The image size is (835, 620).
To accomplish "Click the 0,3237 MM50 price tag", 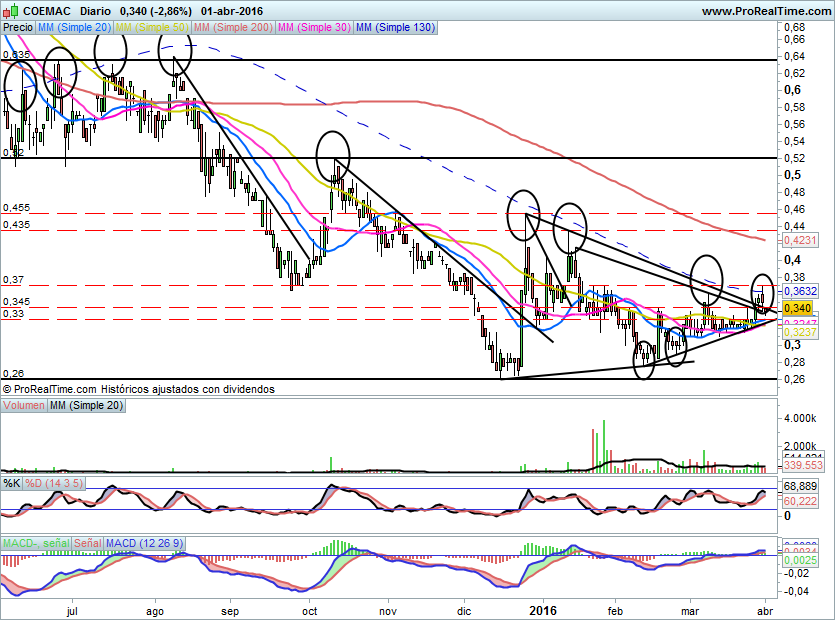I will pyautogui.click(x=800, y=332).
